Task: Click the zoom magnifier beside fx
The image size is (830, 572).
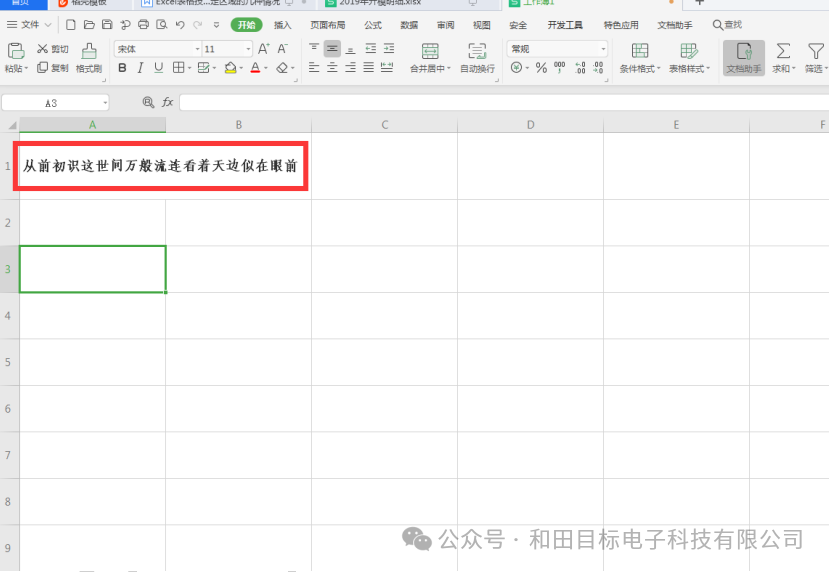Action: (x=148, y=102)
